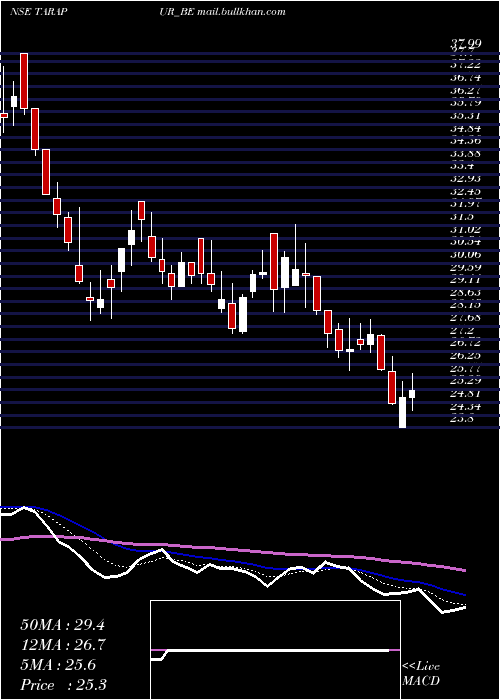Click the '12MA : 26.7' label
Image resolution: width=500 pixels, height=700 pixels.
[x=62, y=645]
